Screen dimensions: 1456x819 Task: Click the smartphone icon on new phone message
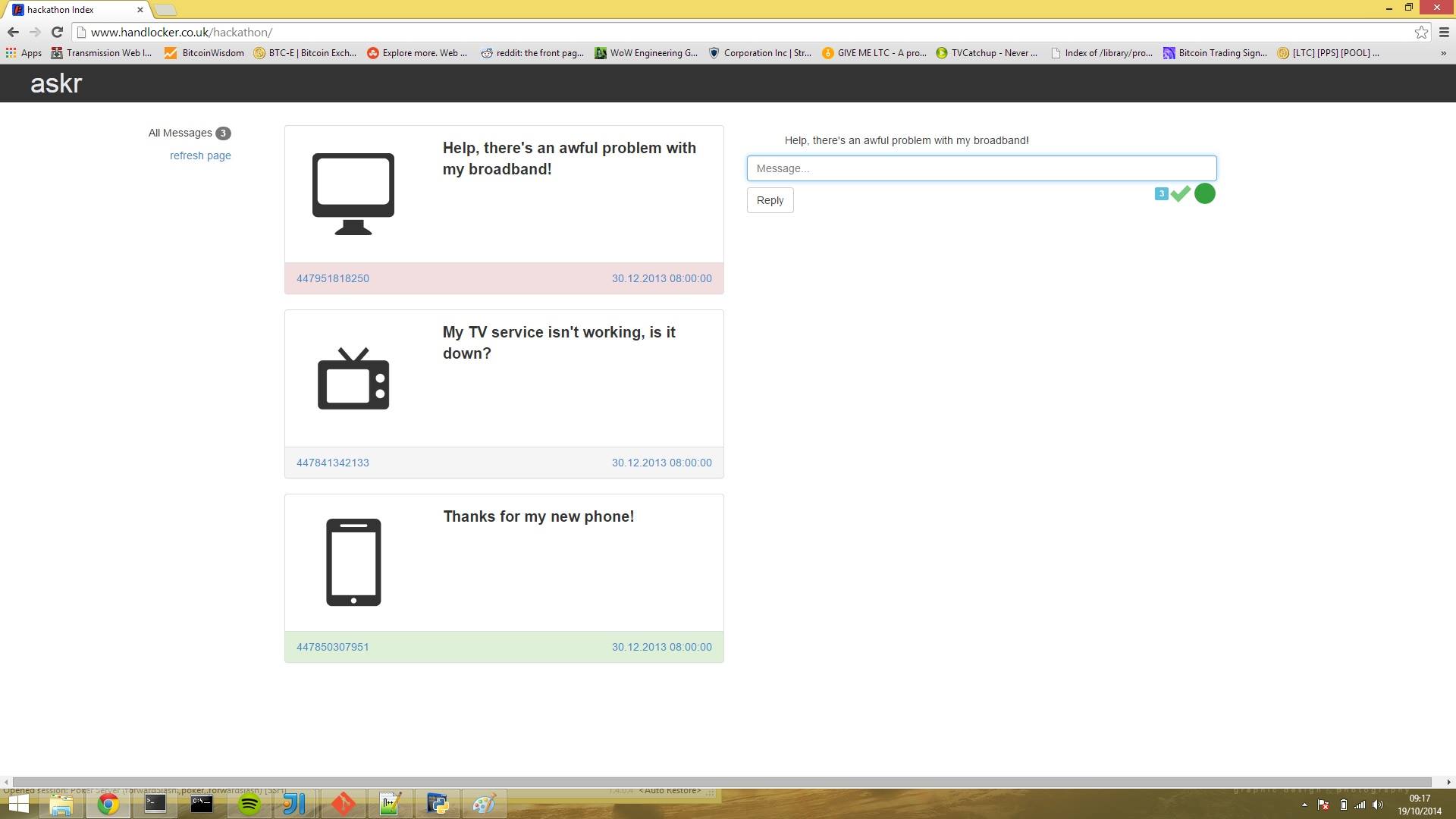pyautogui.click(x=353, y=562)
